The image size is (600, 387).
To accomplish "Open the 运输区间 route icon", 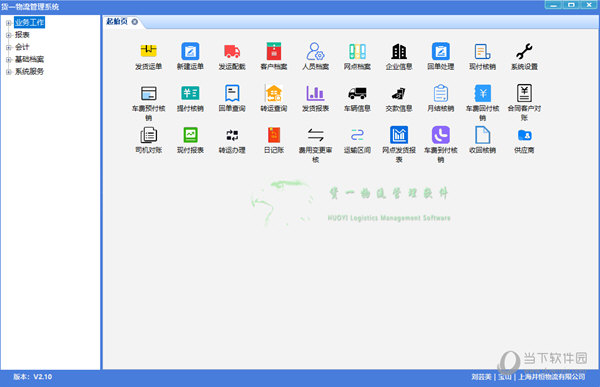I will coord(357,135).
